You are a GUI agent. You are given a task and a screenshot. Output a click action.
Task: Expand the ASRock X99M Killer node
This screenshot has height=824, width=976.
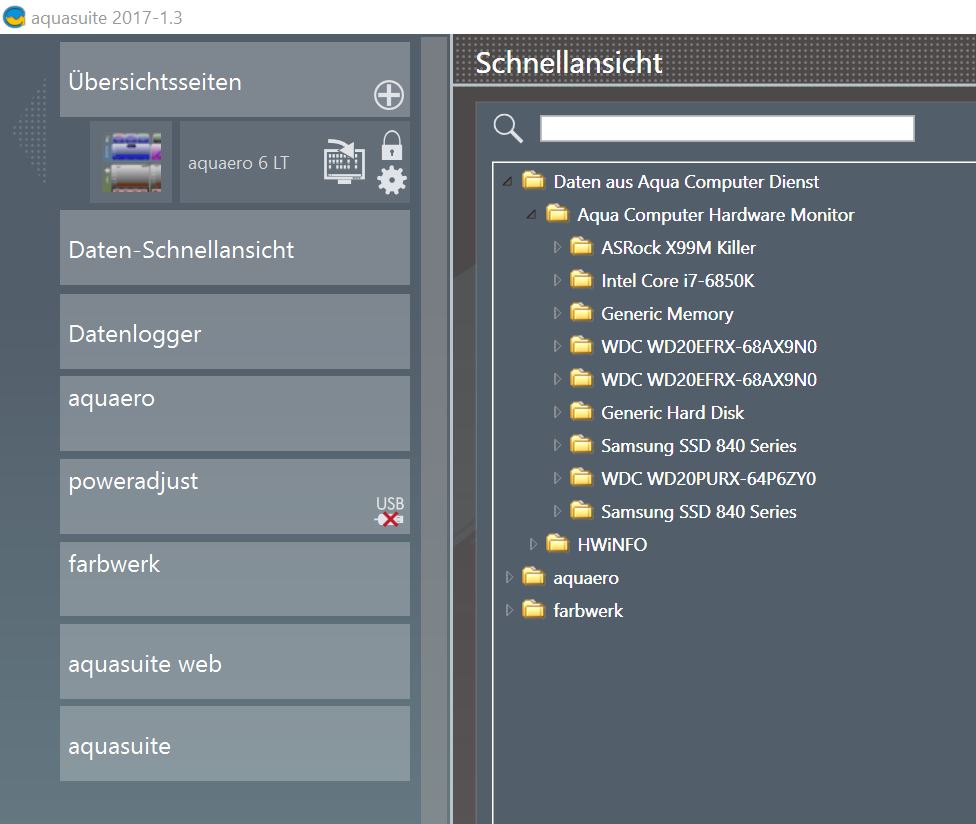click(x=557, y=248)
